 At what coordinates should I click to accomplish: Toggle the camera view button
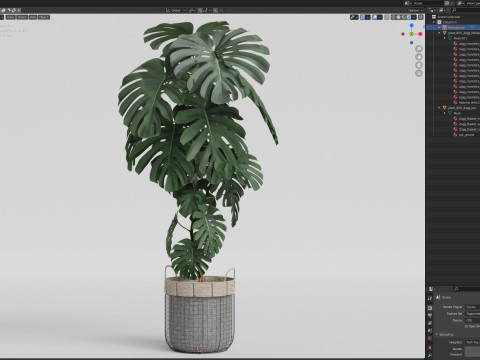coord(419,65)
